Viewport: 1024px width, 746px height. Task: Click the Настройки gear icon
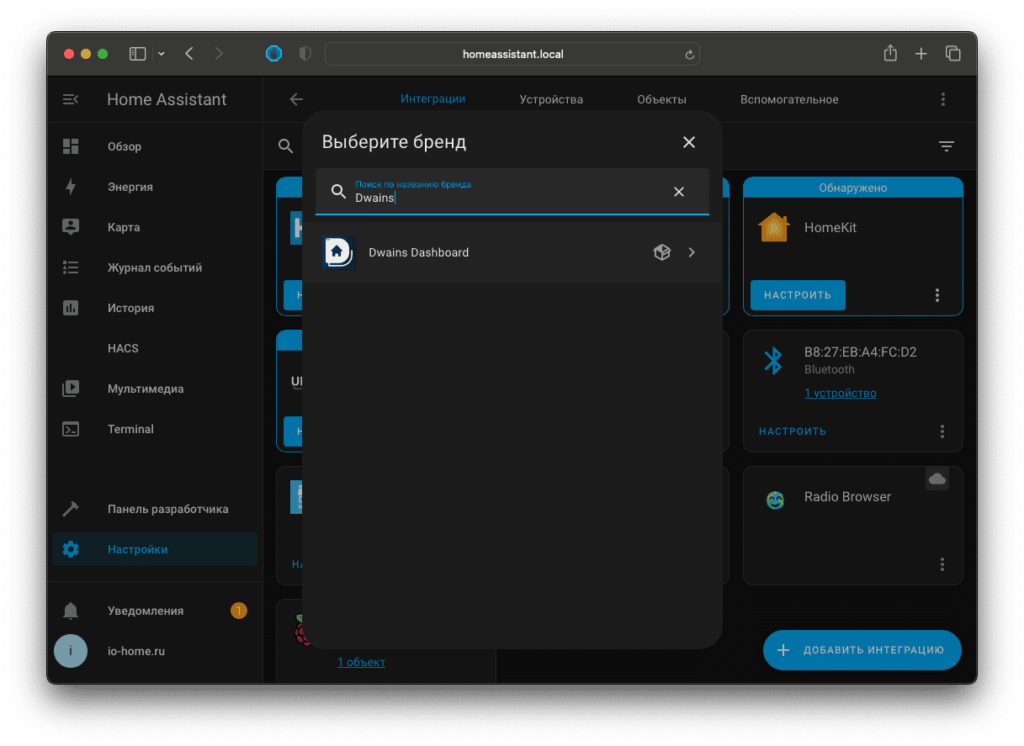point(71,549)
